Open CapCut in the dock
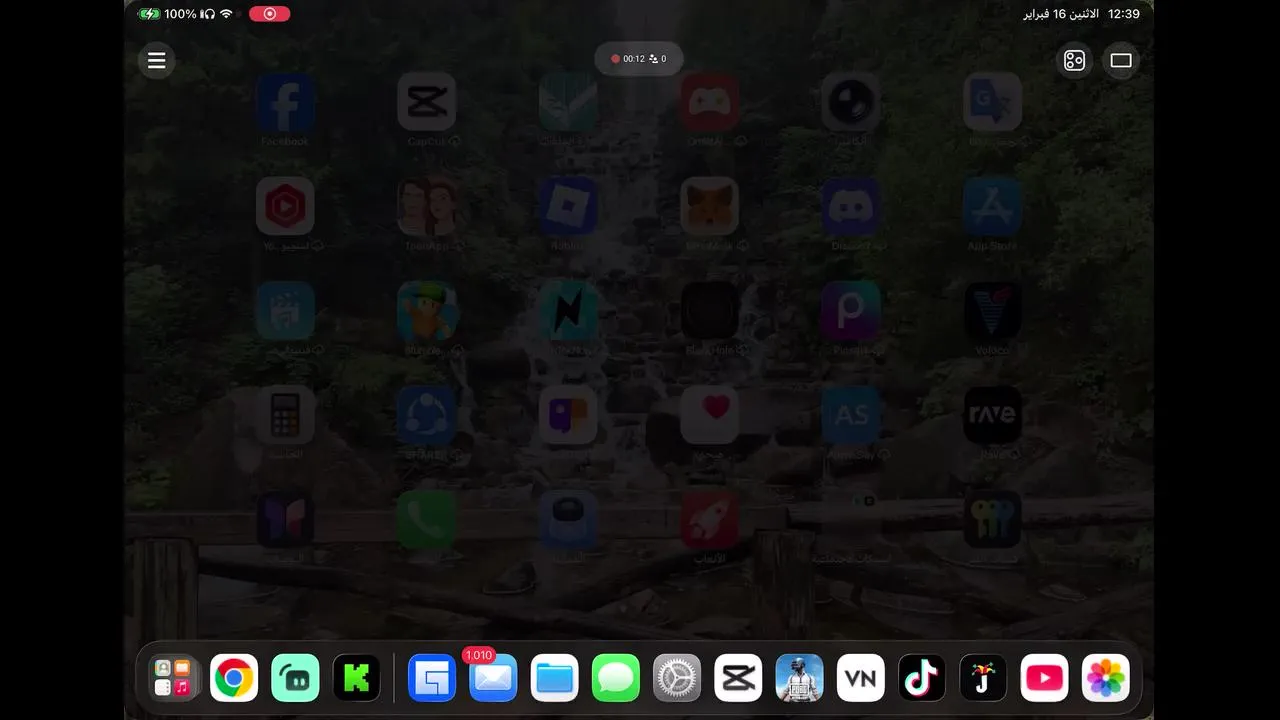1280x720 pixels. point(738,679)
